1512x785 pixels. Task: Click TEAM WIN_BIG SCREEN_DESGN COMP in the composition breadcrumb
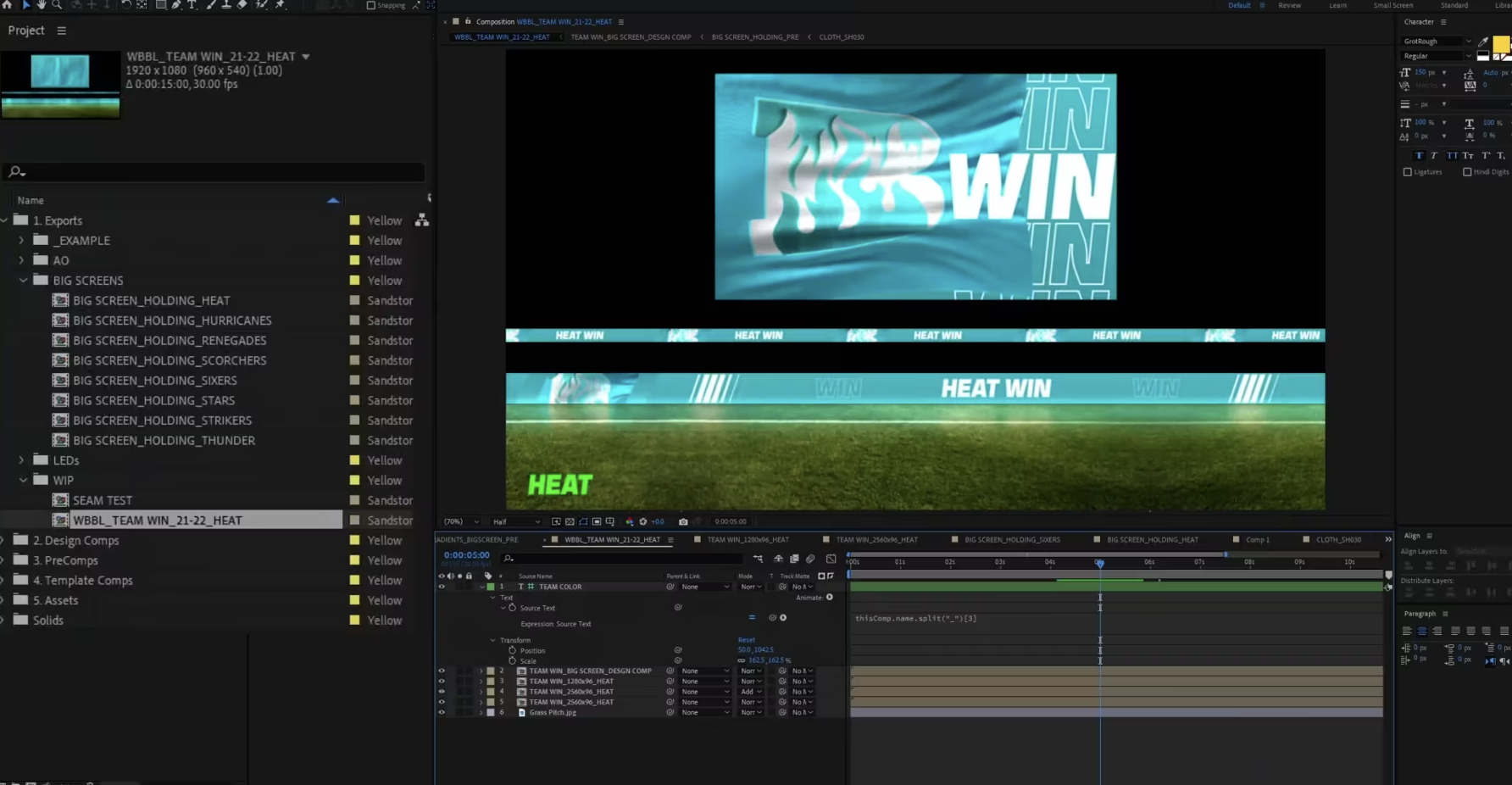(631, 37)
